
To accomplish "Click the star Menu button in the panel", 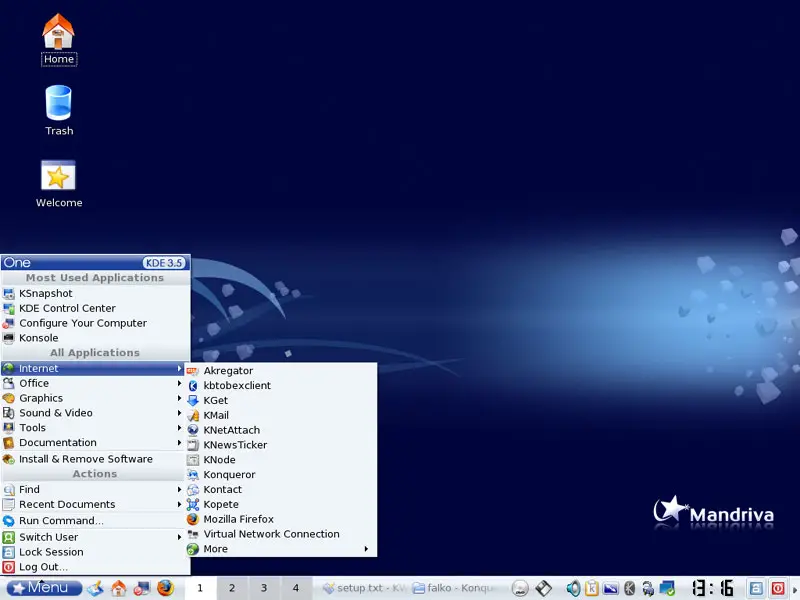I will click(x=44, y=588).
